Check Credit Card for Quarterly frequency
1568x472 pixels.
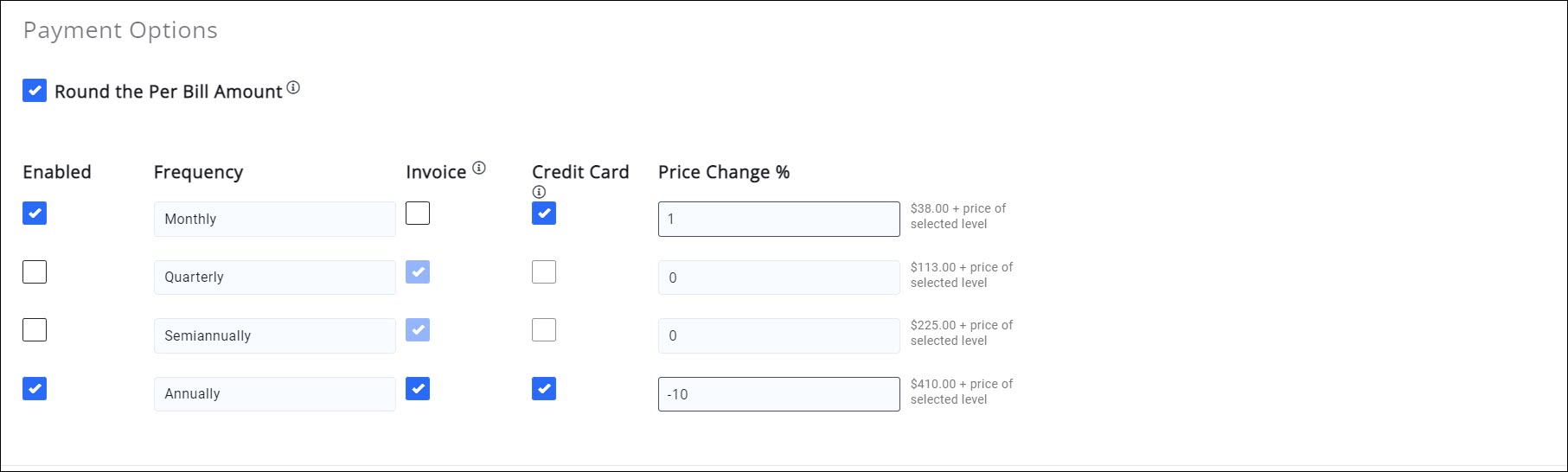(544, 272)
